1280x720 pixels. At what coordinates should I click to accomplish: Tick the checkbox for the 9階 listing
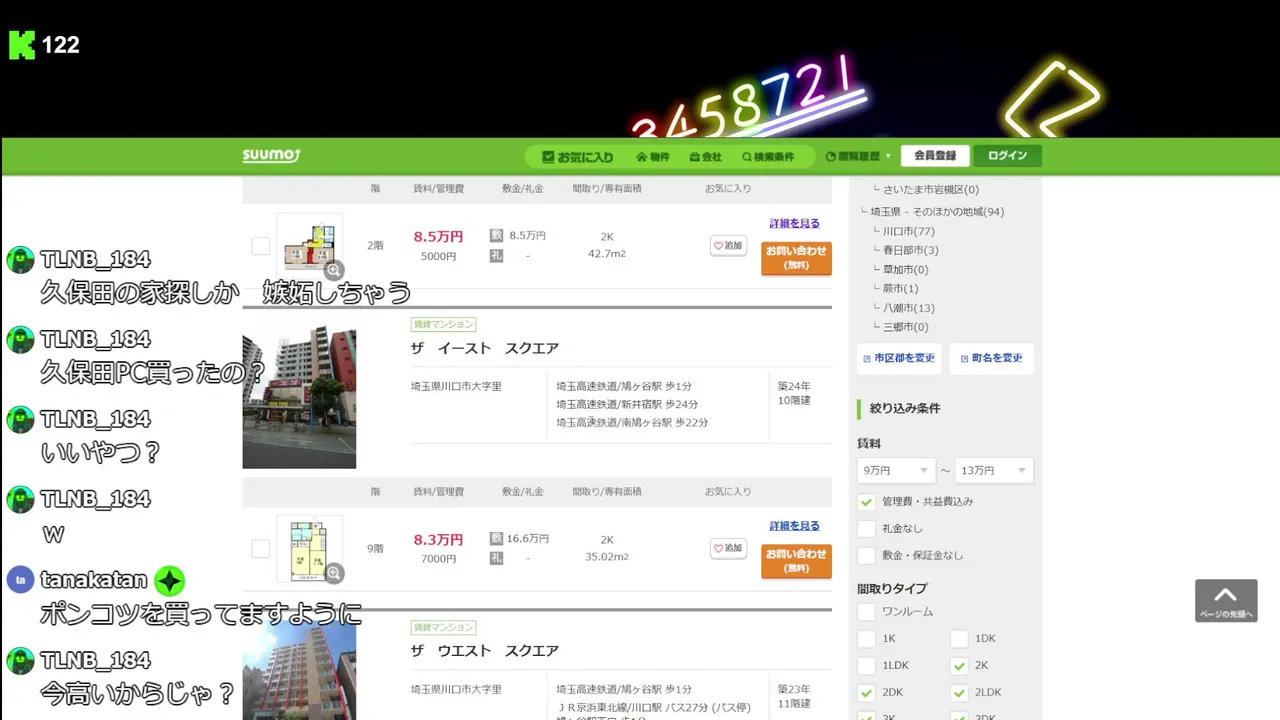pos(260,548)
